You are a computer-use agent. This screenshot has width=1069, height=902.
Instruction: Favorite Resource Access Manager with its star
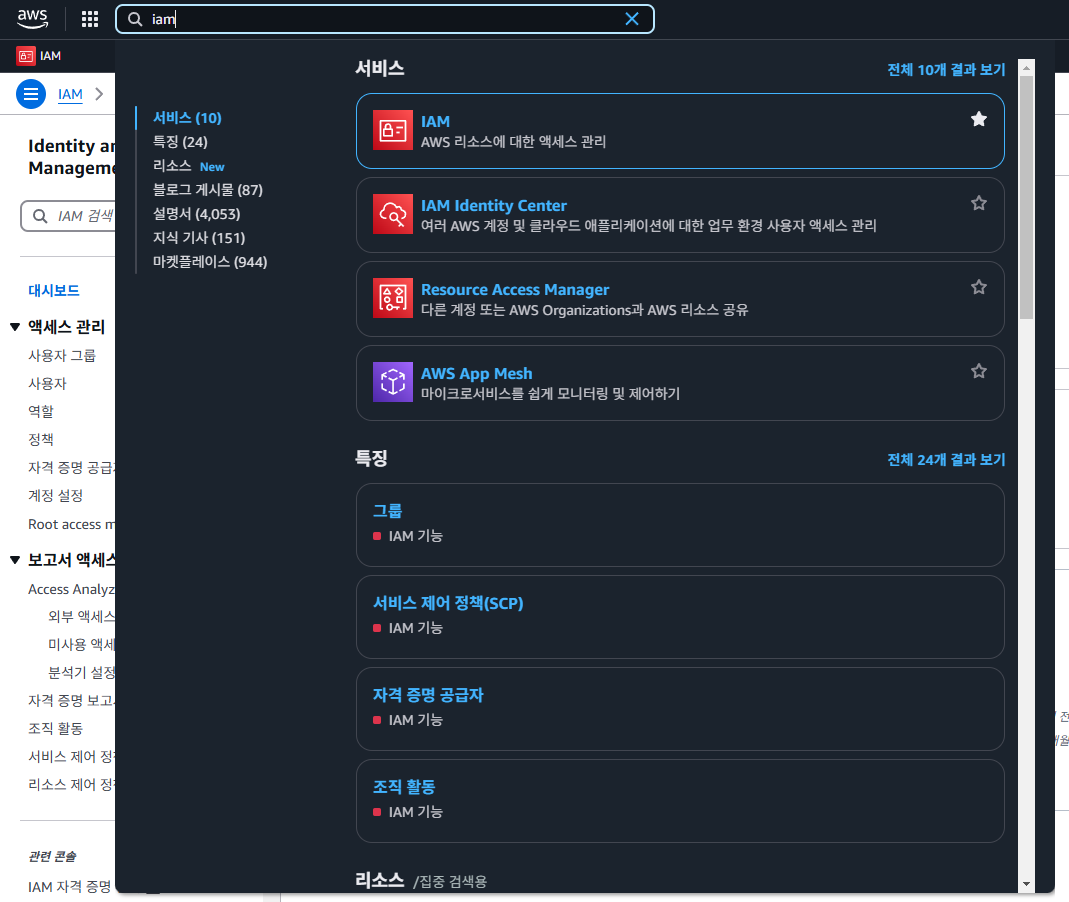[x=979, y=287]
